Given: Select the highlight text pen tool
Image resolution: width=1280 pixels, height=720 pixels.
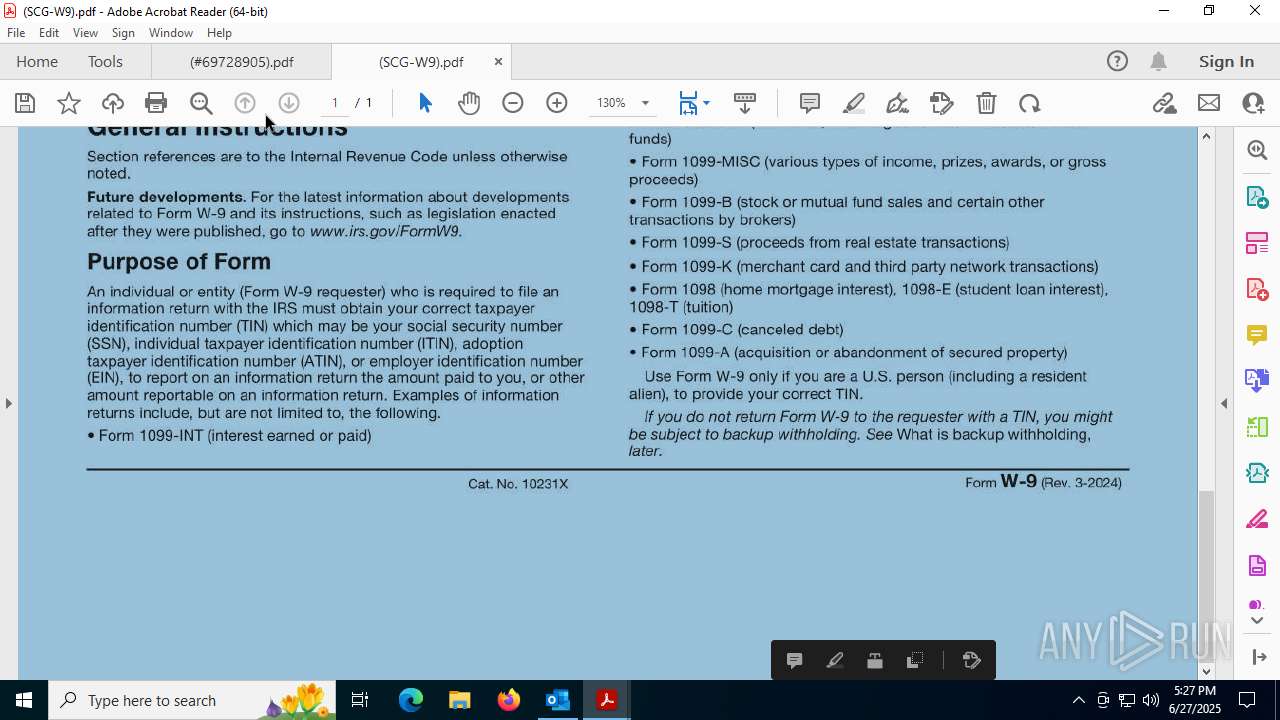Looking at the screenshot, I should tap(854, 103).
